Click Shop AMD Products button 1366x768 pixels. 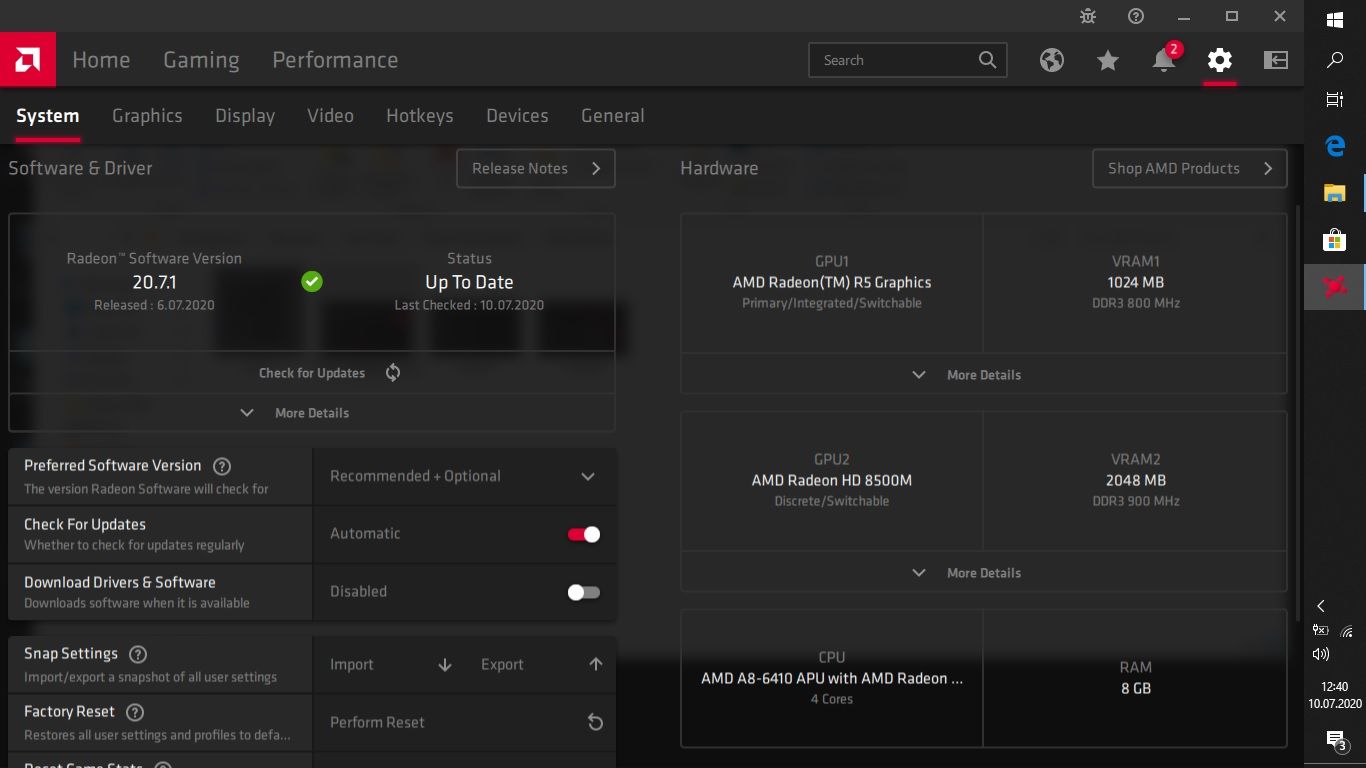point(1190,169)
